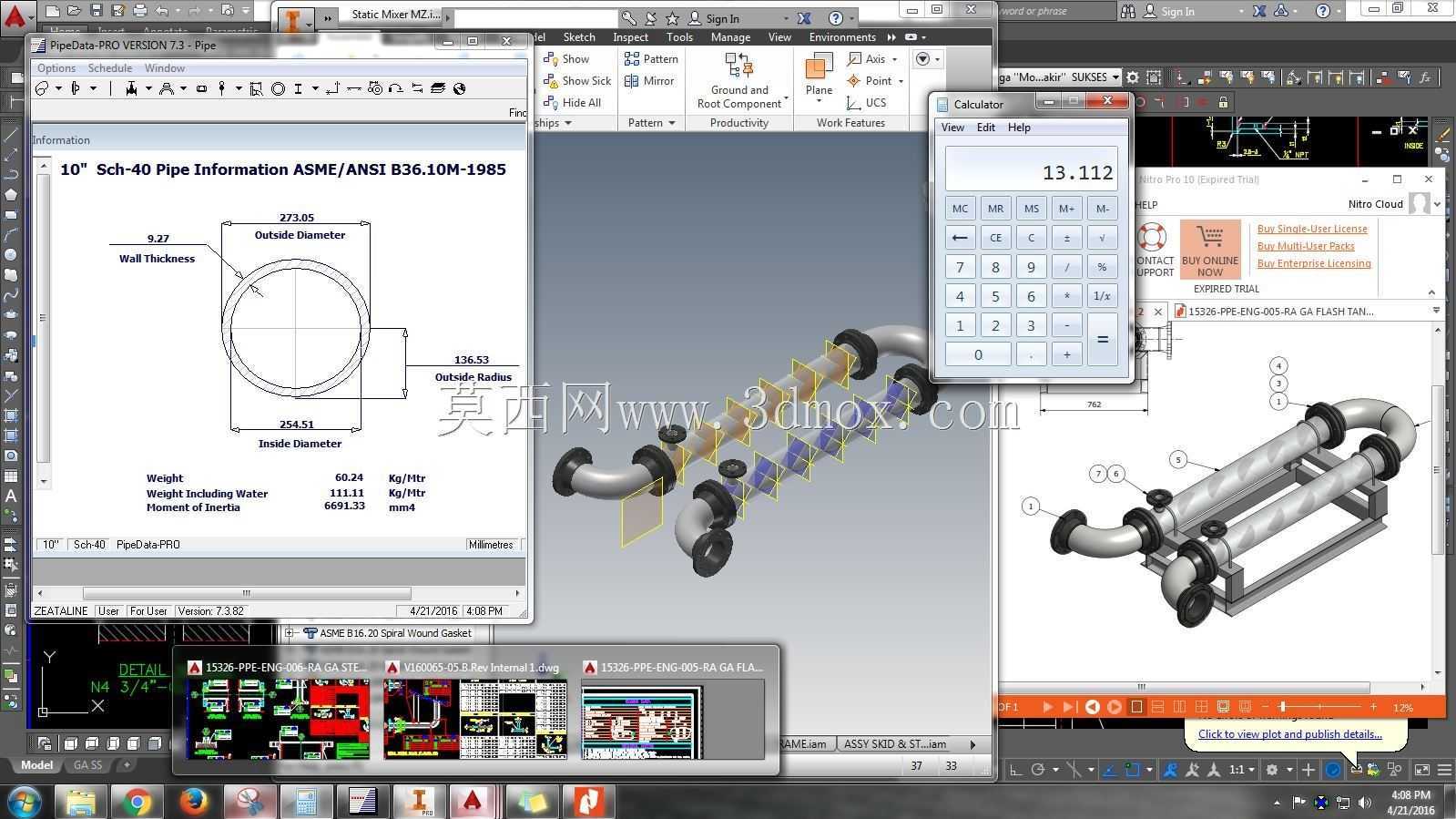The height and width of the screenshot is (819, 1456).
Task: Open Google Chrome from the taskbar
Action: [x=137, y=802]
